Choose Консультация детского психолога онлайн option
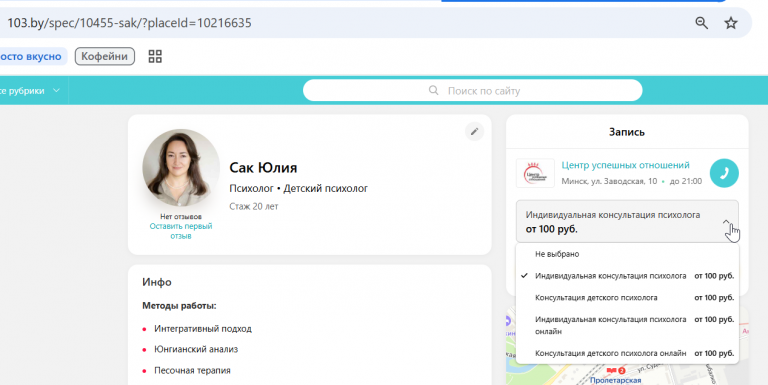 [627, 353]
